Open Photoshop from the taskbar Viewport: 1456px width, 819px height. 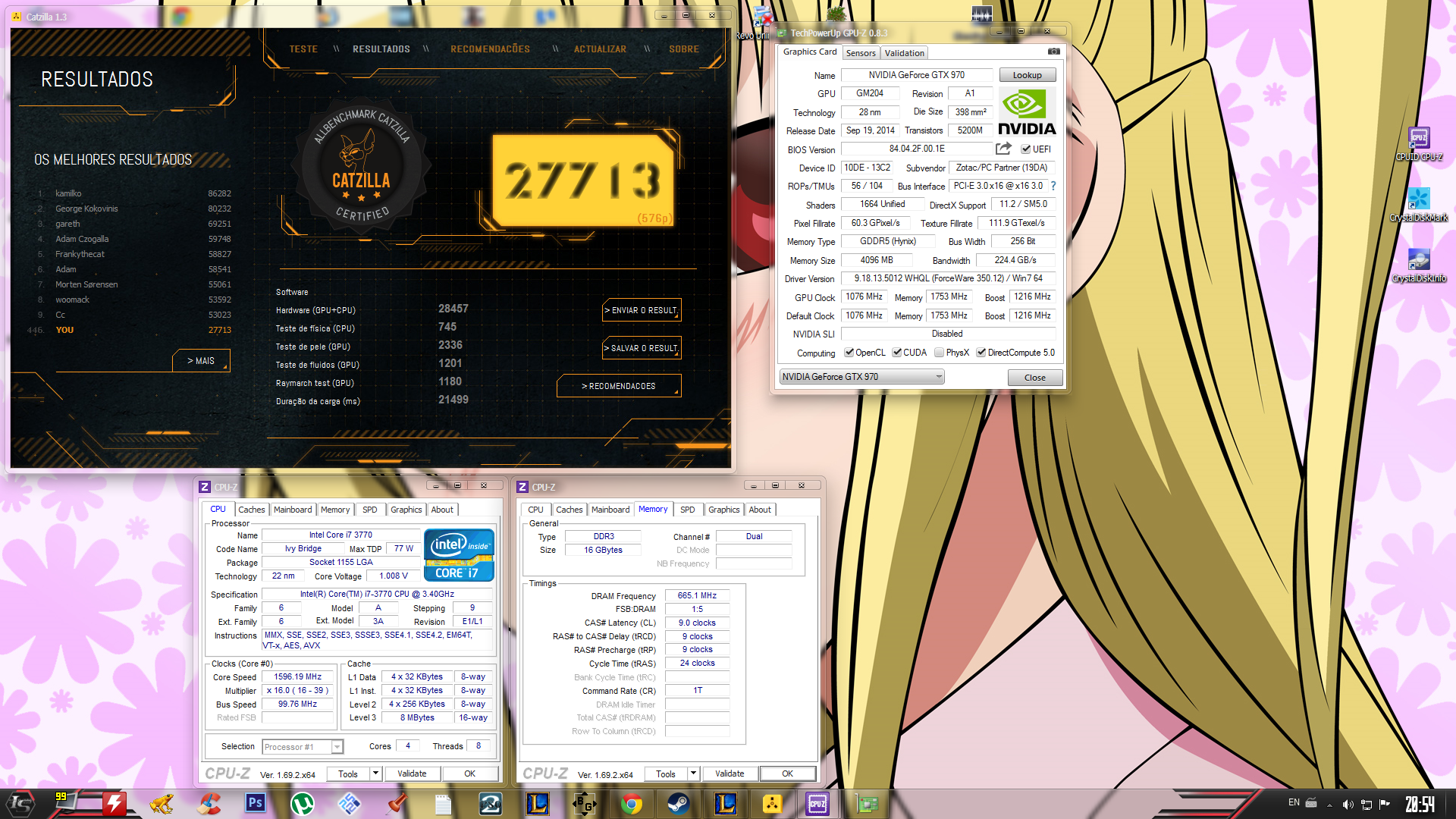(256, 803)
